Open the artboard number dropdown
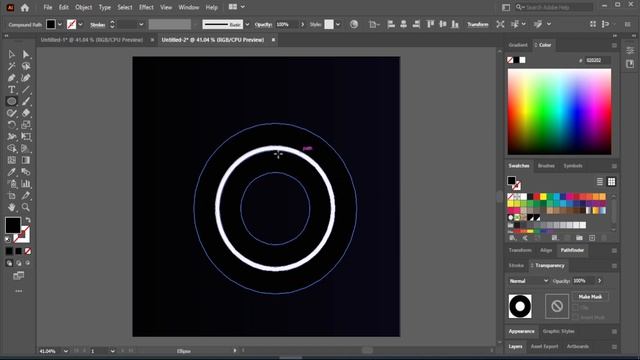Image resolution: width=640 pixels, height=360 pixels. pyautogui.click(x=113, y=351)
